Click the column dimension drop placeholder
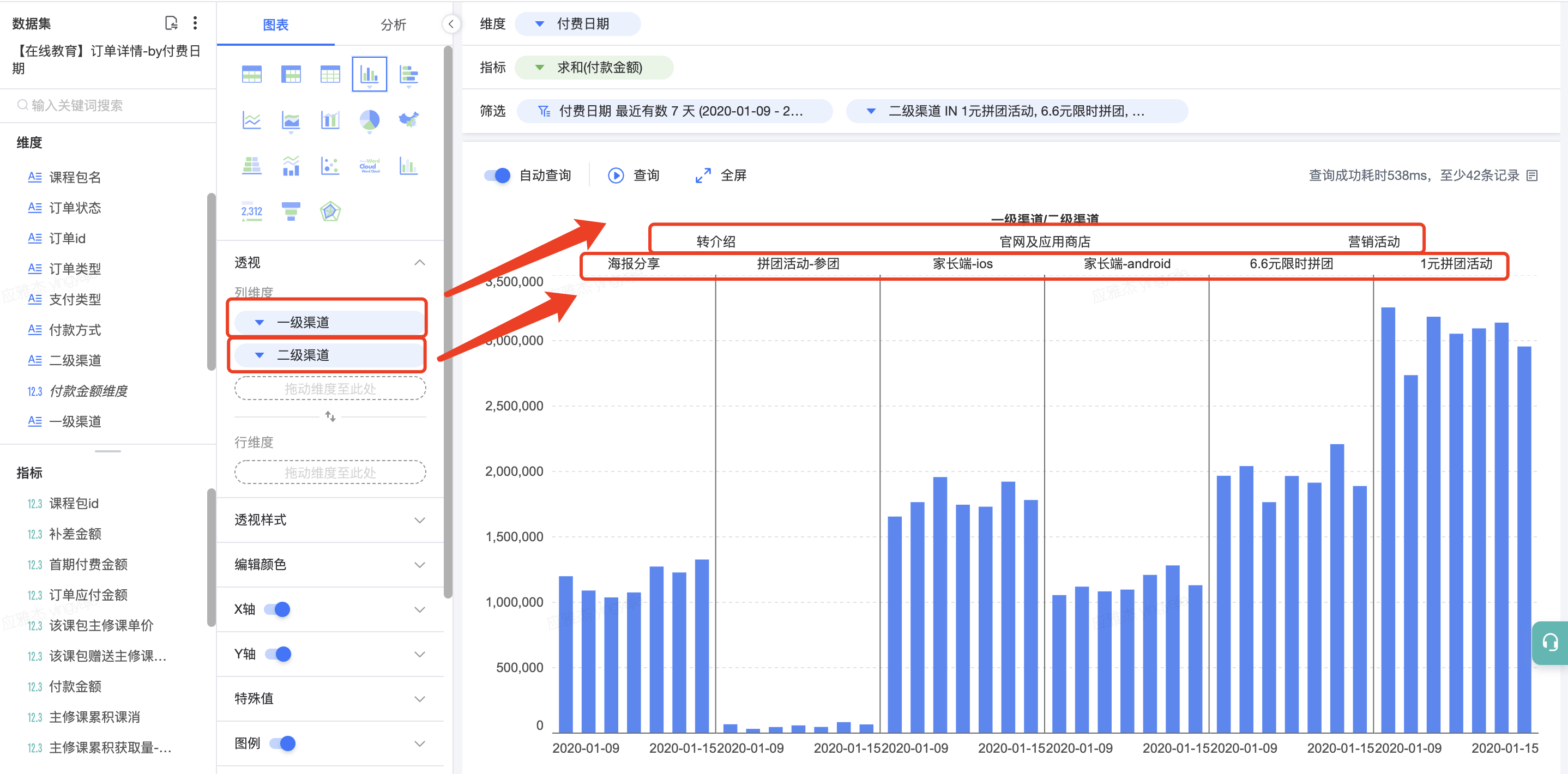1568x774 pixels. (x=330, y=388)
